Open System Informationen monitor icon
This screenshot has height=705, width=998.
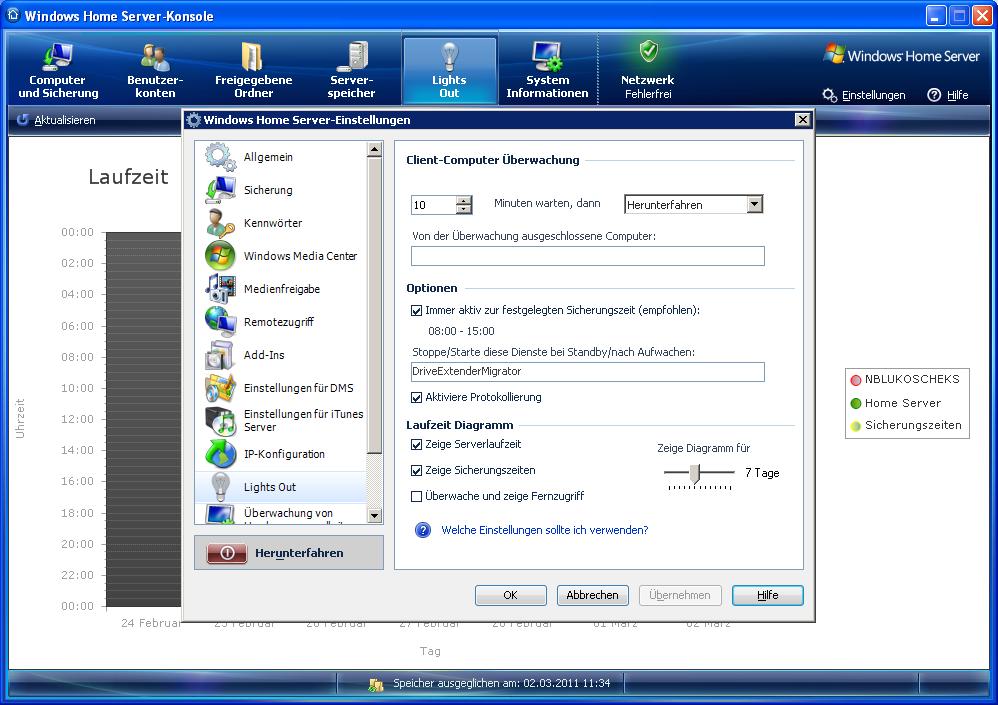tap(547, 57)
